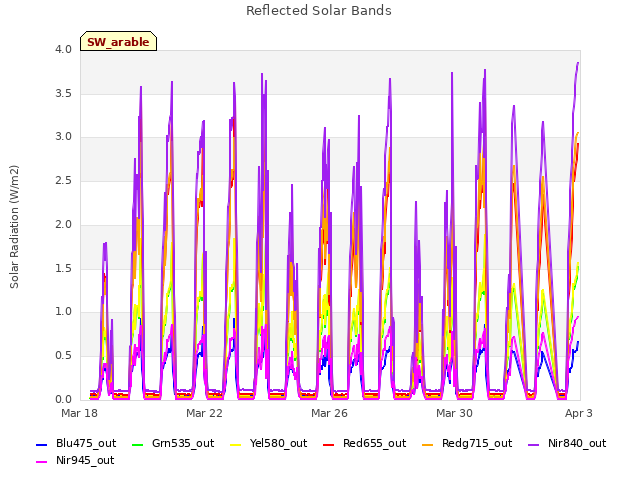The height and width of the screenshot is (480, 640).
Task: Click the Mar 22 x-axis tick label
Action: point(204,413)
